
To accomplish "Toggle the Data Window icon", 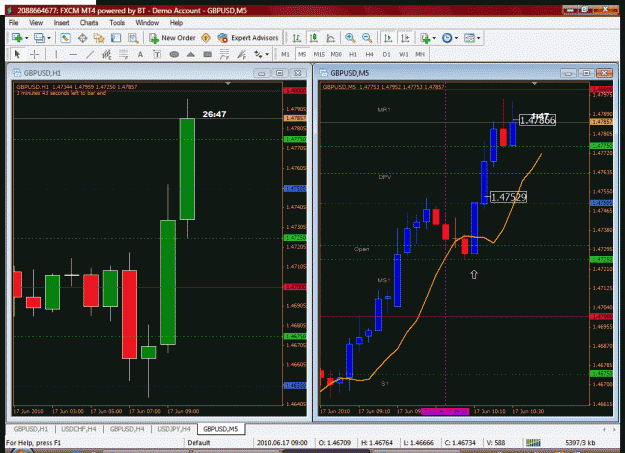I will click(x=83, y=38).
